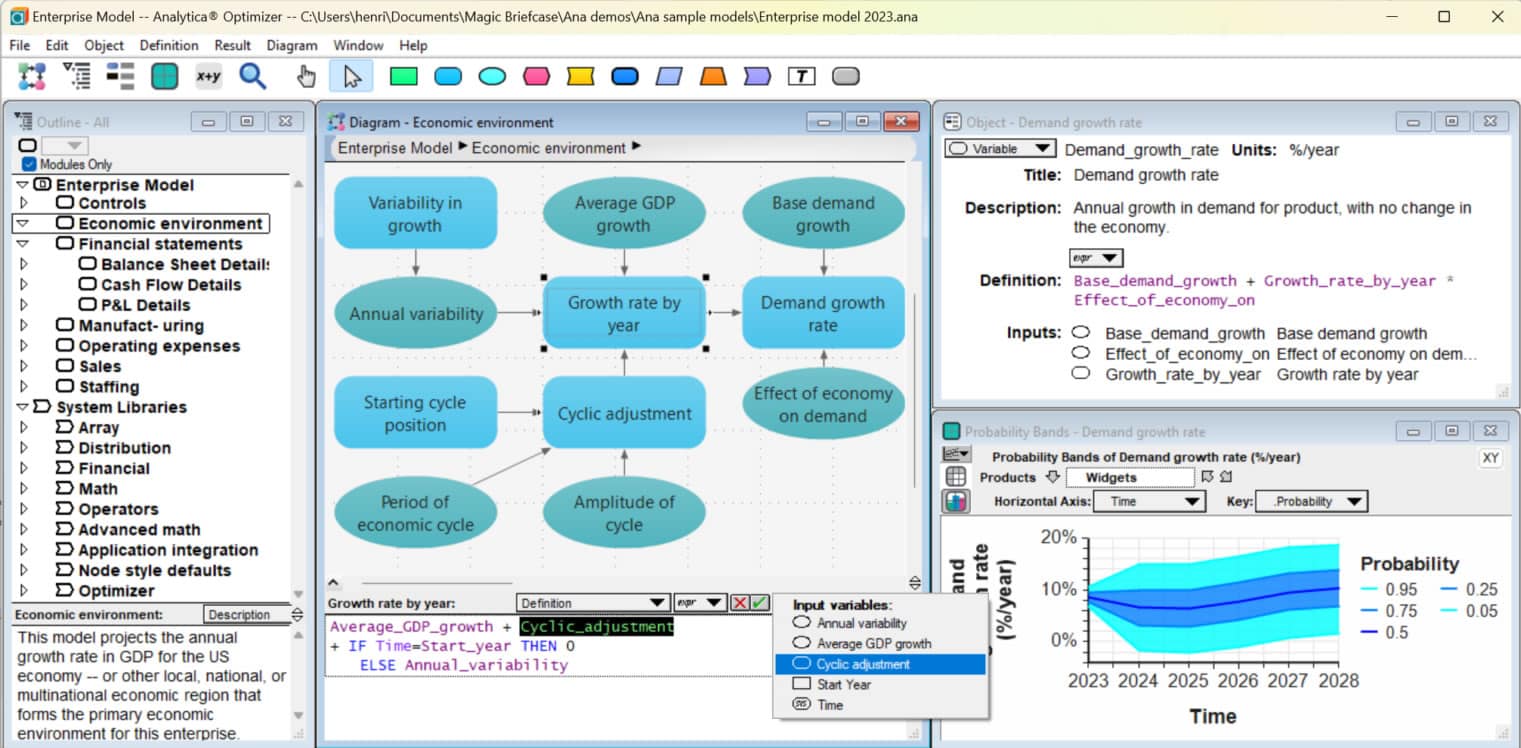Pick the text box T node tool
Screen dimensions: 1521x748
[x=801, y=76]
